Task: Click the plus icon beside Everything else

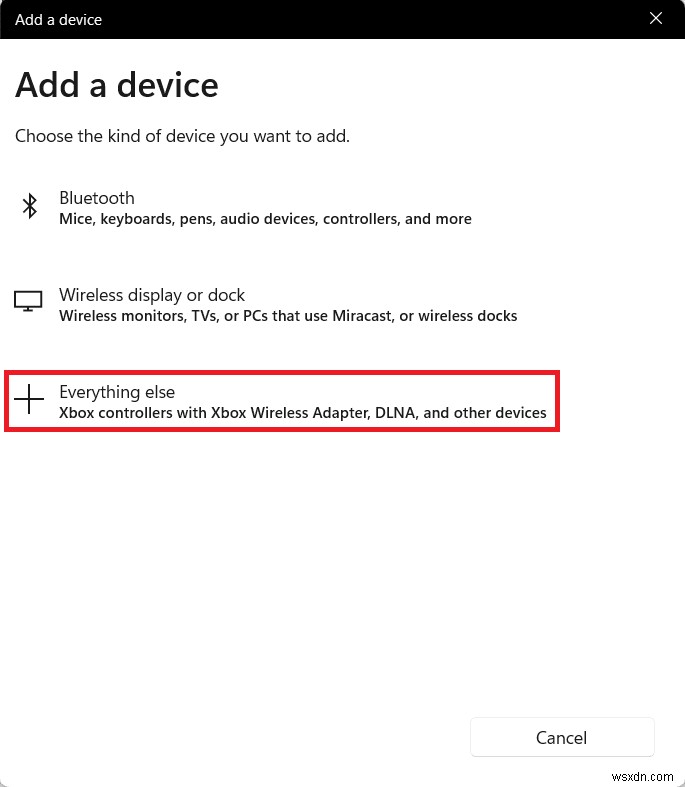Action: pos(29,399)
